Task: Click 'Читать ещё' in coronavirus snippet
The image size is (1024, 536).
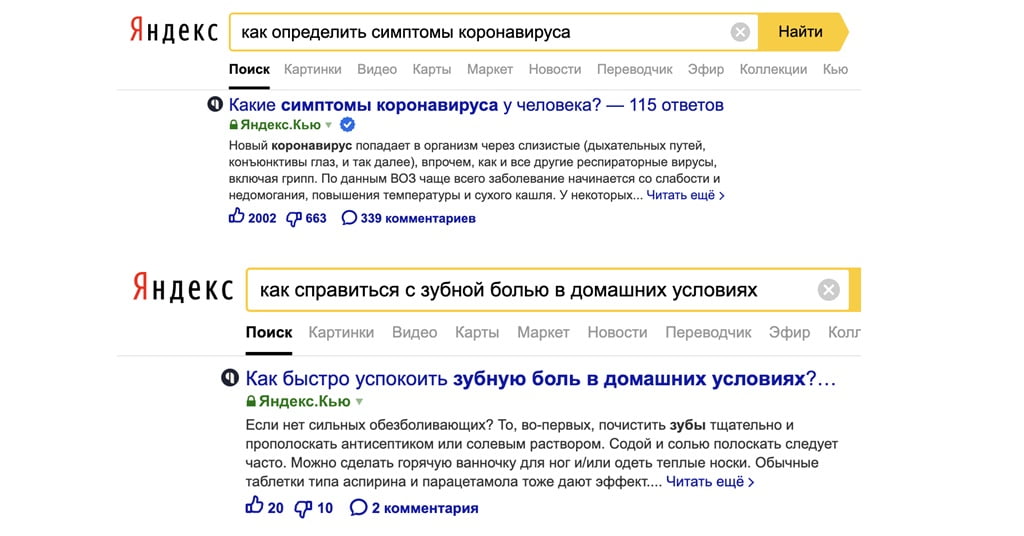Action: pyautogui.click(x=685, y=195)
